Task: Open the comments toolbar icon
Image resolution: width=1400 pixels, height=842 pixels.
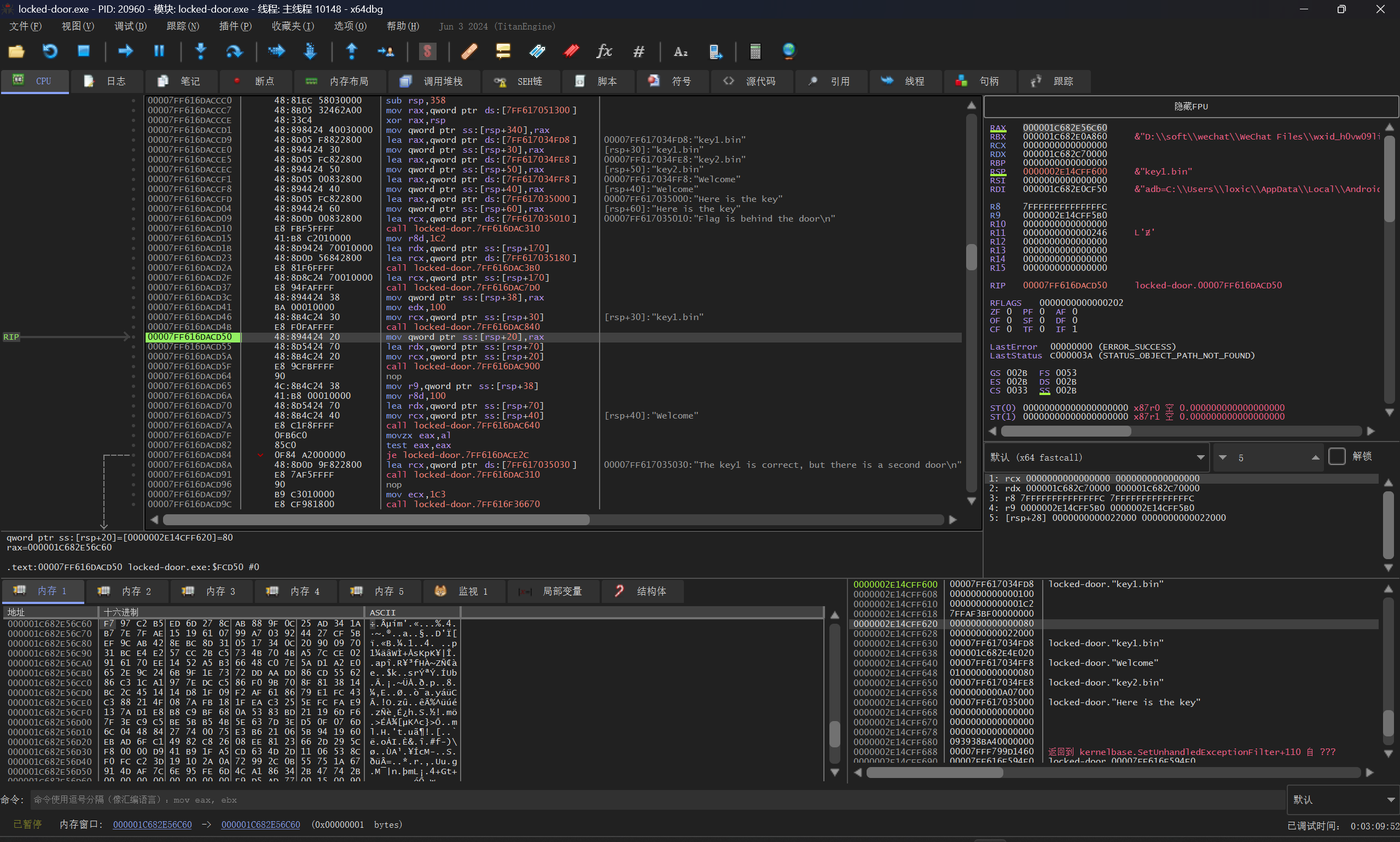Action: pyautogui.click(x=503, y=51)
